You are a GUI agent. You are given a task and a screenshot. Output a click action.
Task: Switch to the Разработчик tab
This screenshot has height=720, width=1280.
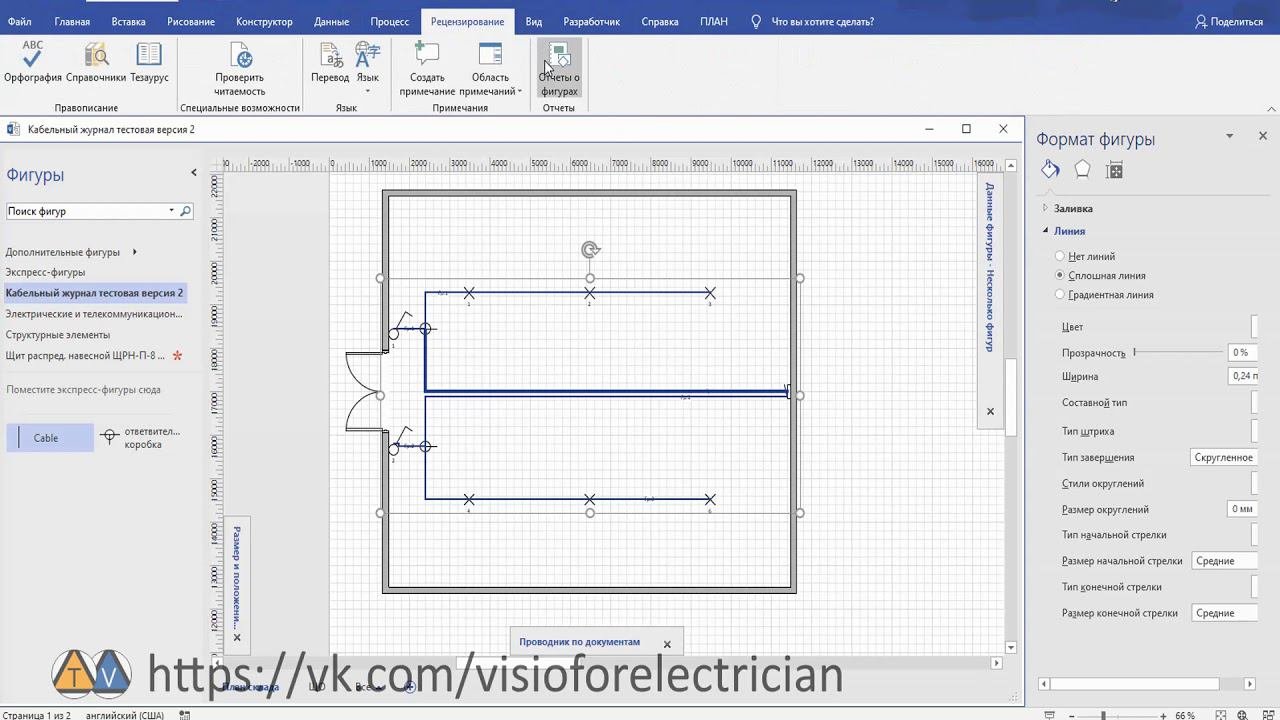[x=591, y=21]
